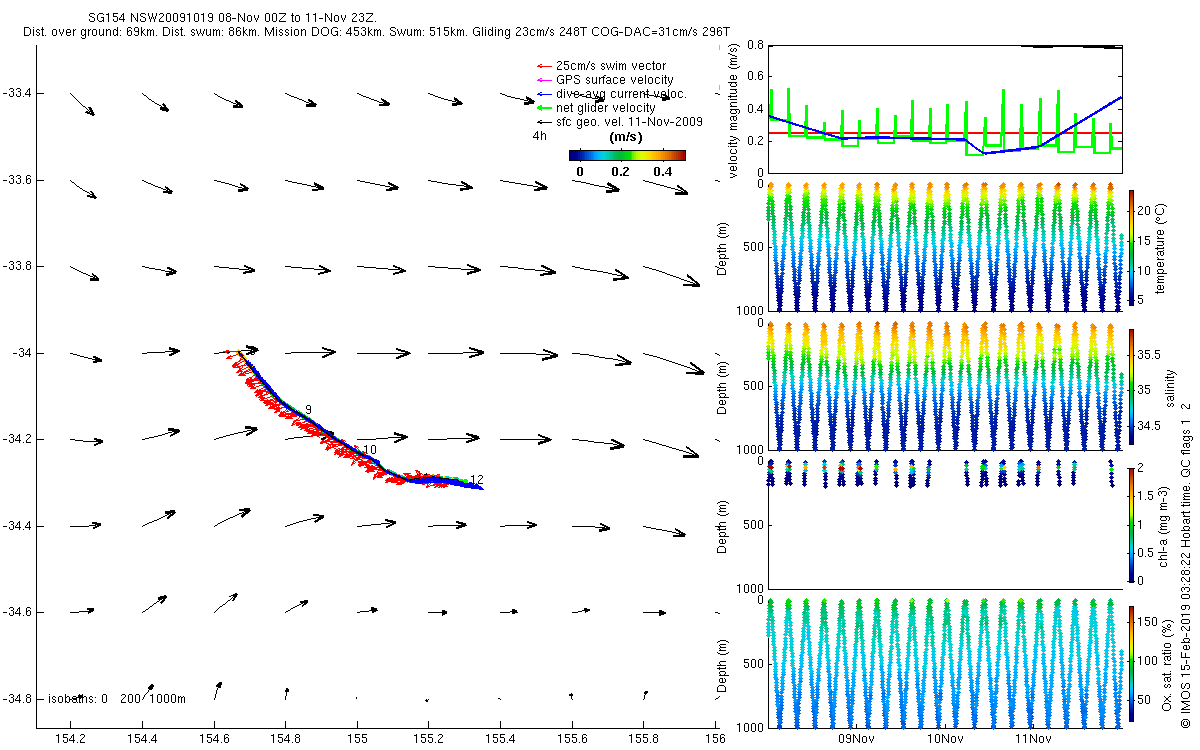Image resolution: width=1200 pixels, height=750 pixels.
Task: Click longitude tick label '155.6'
Action: click(571, 739)
